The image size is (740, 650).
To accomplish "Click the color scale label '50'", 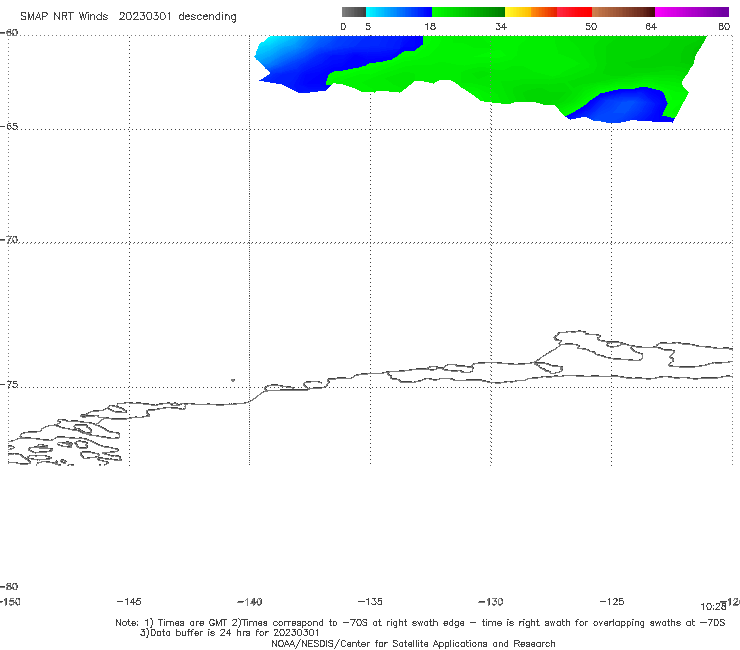I will point(591,26).
